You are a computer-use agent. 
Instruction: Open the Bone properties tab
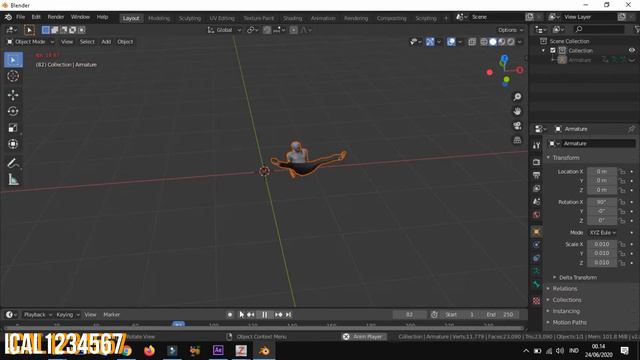point(536,284)
